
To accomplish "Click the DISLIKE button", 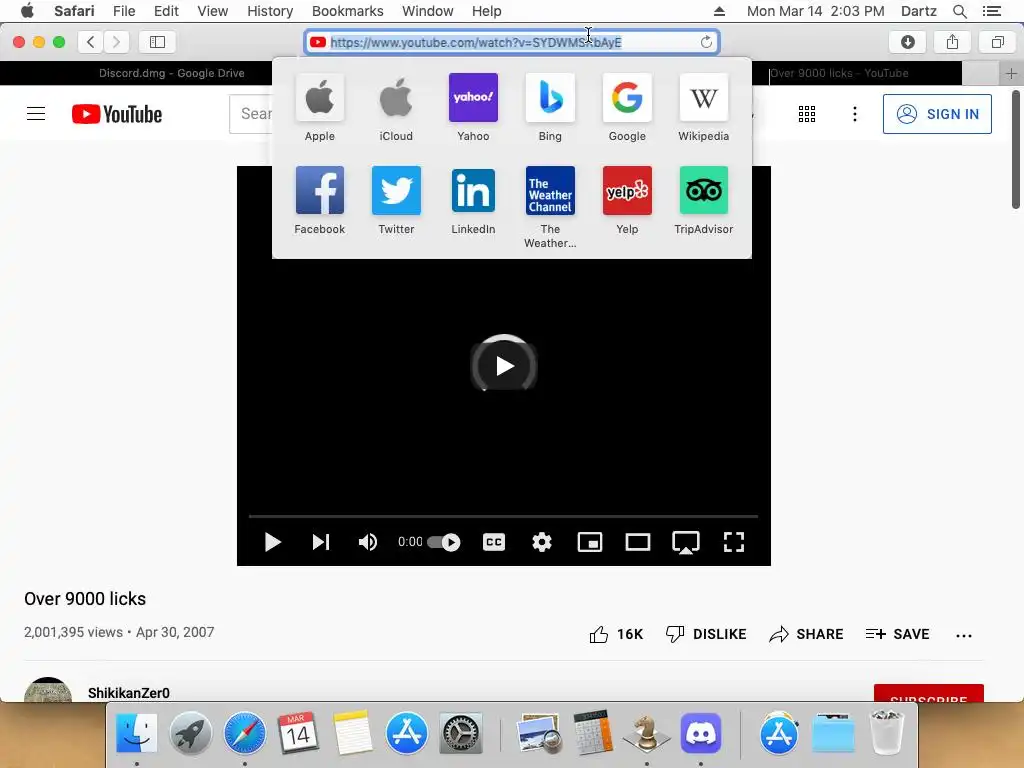I will pos(705,634).
